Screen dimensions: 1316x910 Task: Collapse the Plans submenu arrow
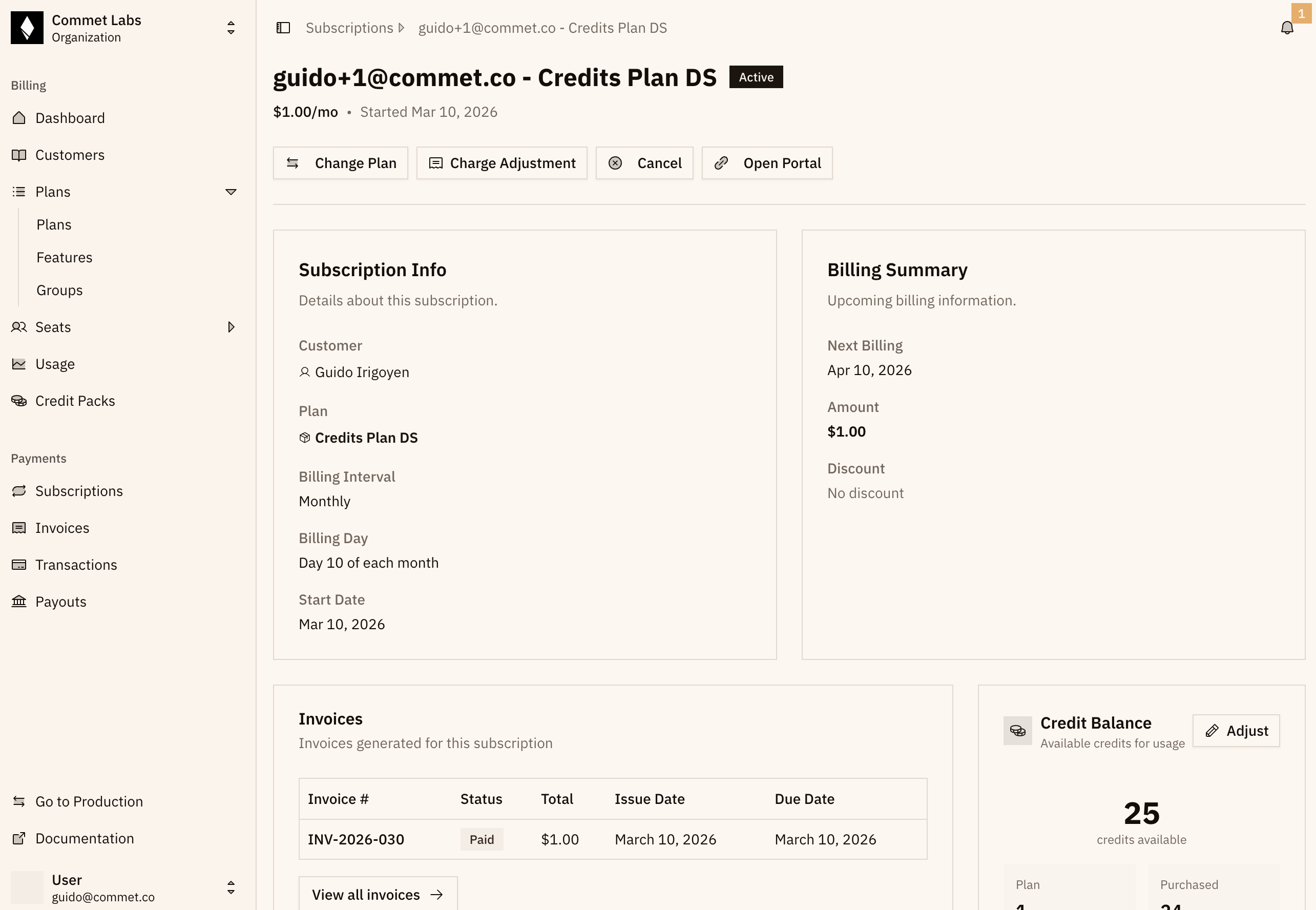click(x=231, y=192)
